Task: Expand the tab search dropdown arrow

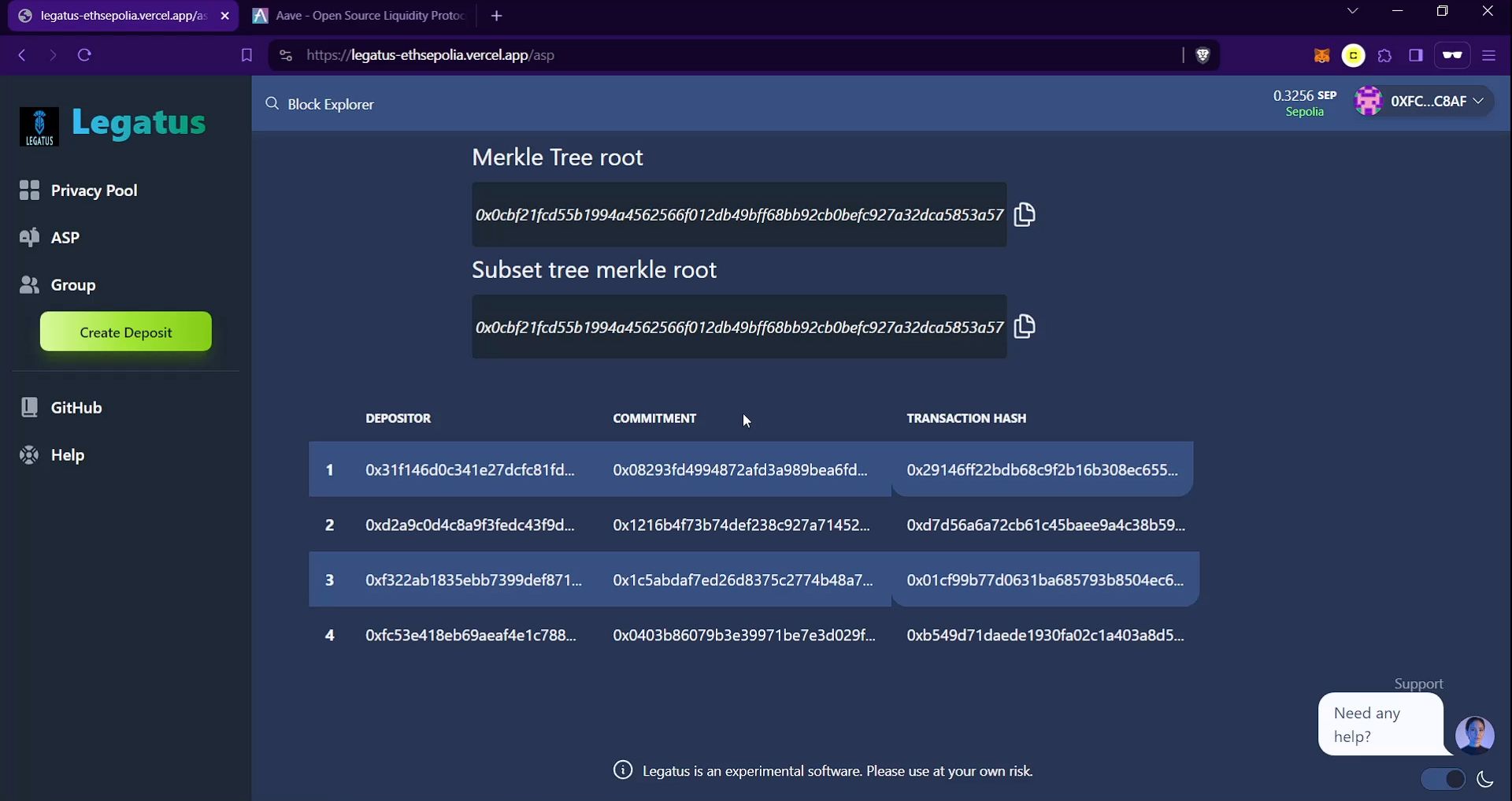Action: tap(1352, 11)
